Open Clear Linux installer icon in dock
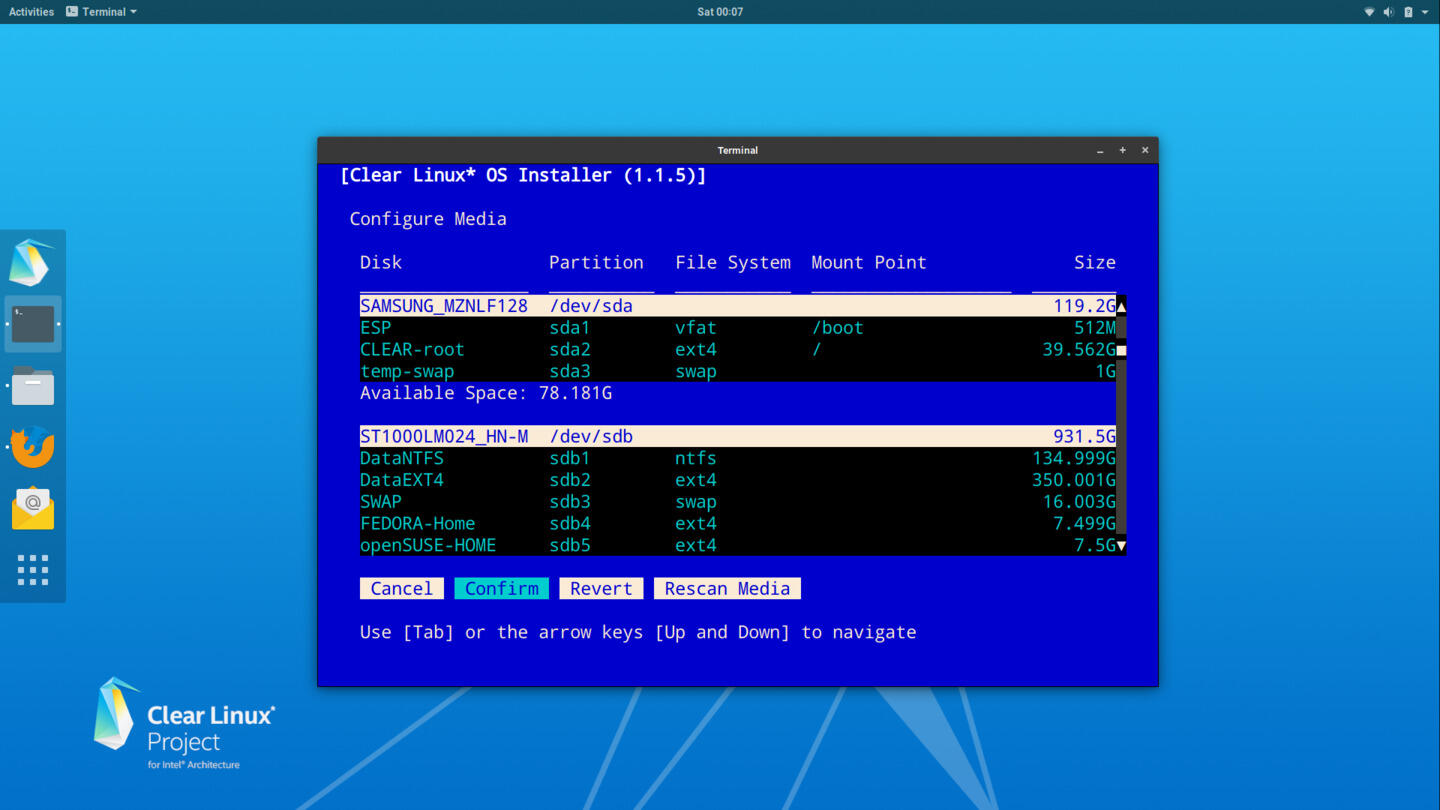Viewport: 1440px width, 810px height. [32, 262]
